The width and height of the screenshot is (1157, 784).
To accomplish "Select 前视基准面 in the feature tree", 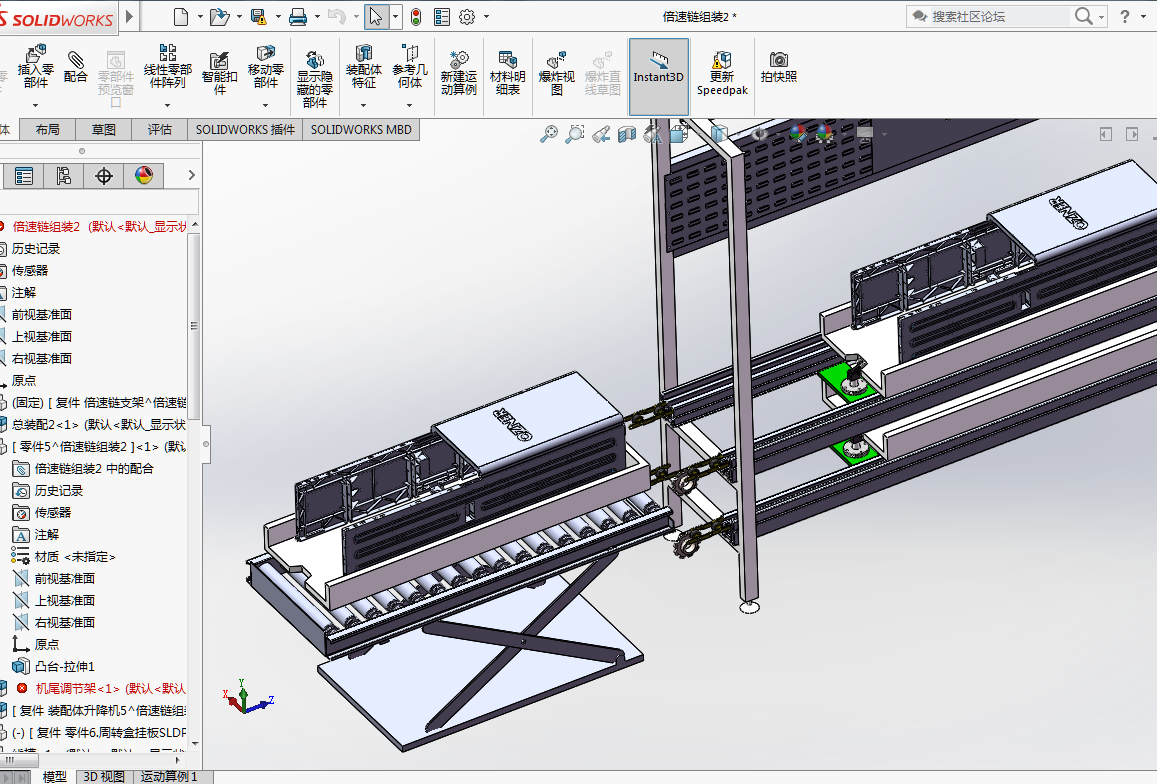I will [x=41, y=314].
